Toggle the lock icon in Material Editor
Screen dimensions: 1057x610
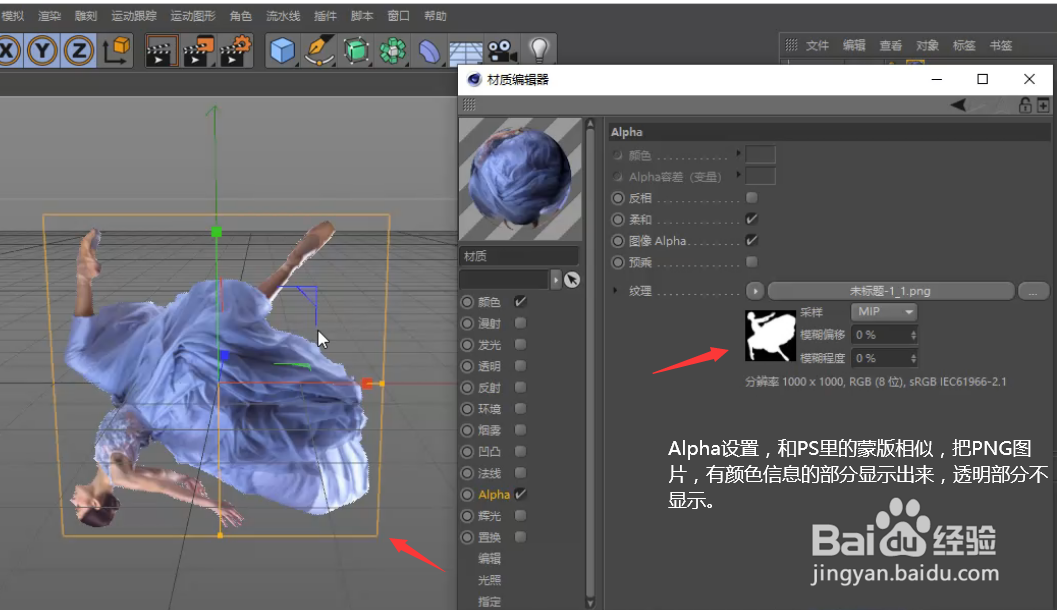[1025, 105]
